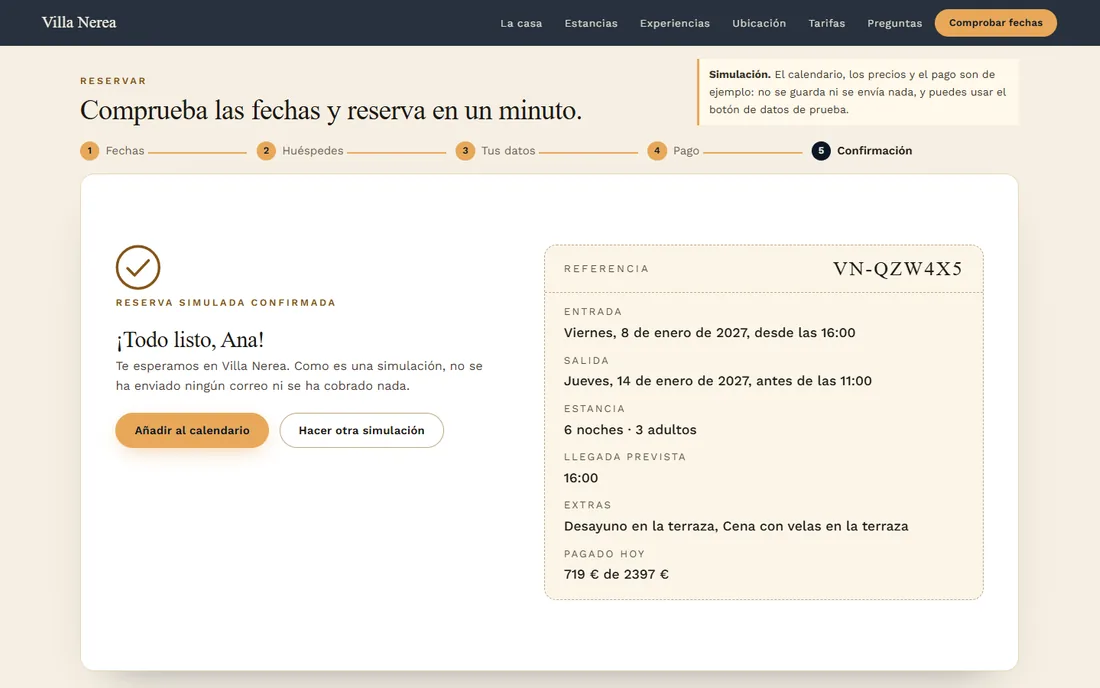Screen dimensions: 1100x688
Task: Open the Estancias menu item
Action: (591, 23)
